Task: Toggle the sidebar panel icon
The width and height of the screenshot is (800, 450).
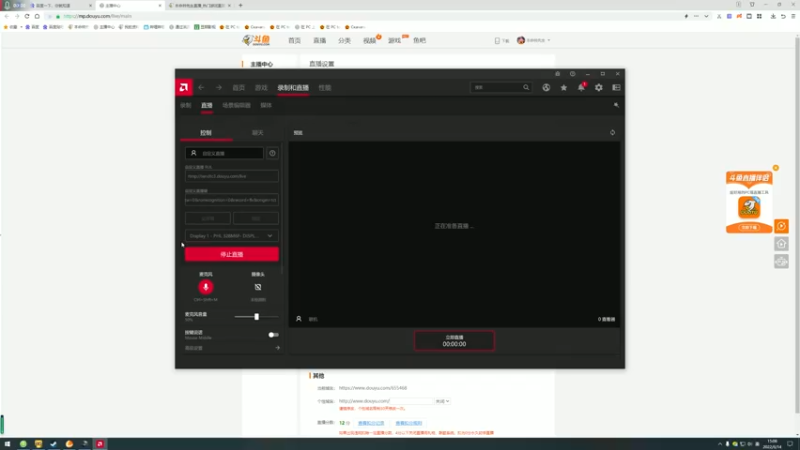Action: (616, 88)
